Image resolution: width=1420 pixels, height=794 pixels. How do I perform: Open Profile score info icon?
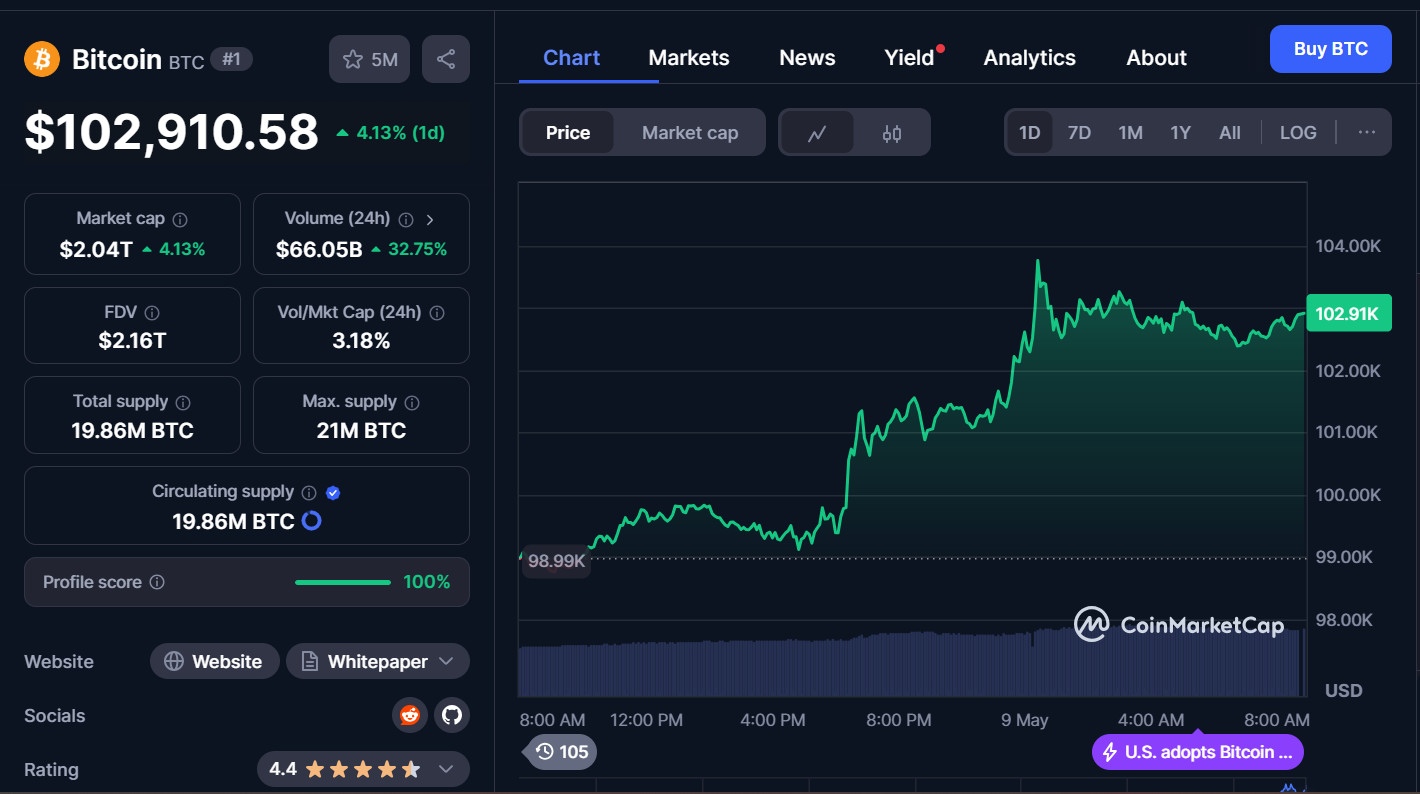point(157,582)
